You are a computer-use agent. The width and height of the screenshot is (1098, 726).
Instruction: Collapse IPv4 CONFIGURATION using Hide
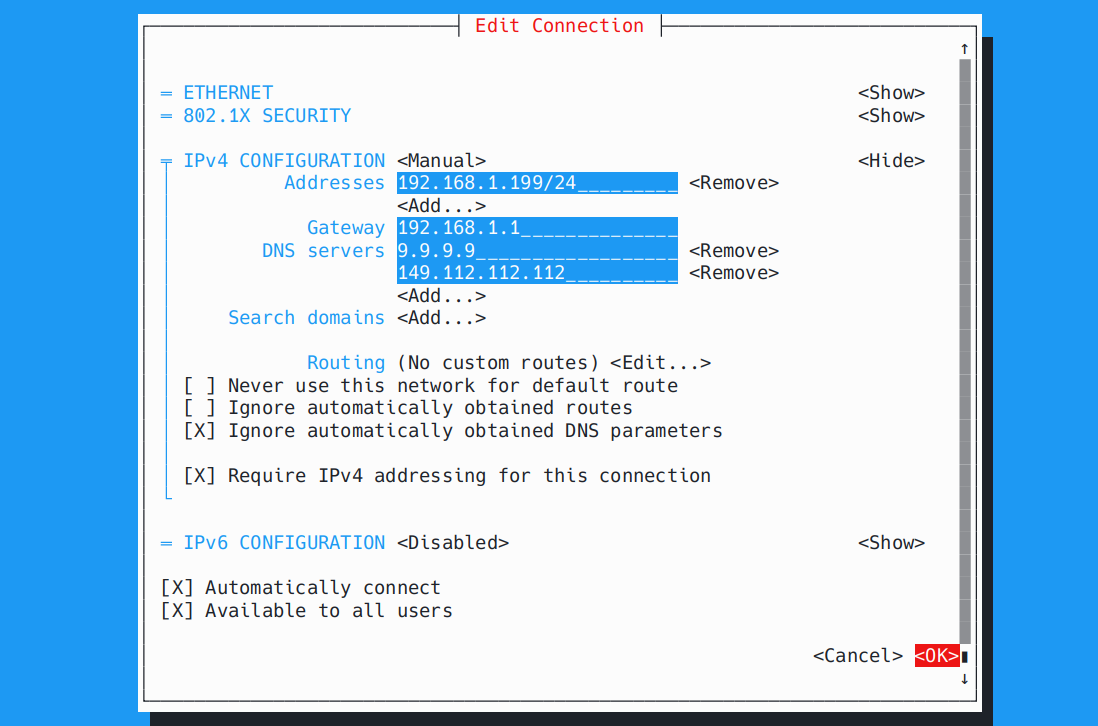click(x=889, y=160)
